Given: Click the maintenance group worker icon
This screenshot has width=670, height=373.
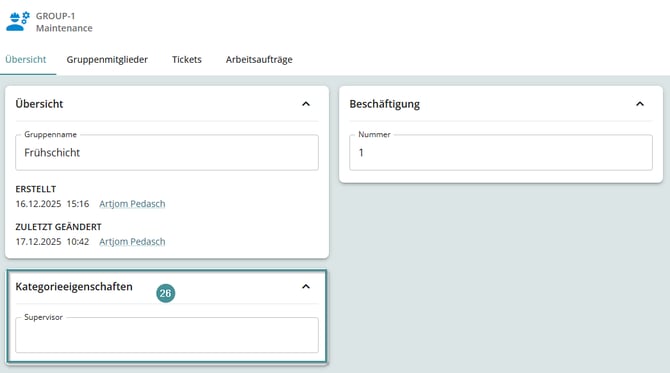Looking at the screenshot, I should pos(18,22).
